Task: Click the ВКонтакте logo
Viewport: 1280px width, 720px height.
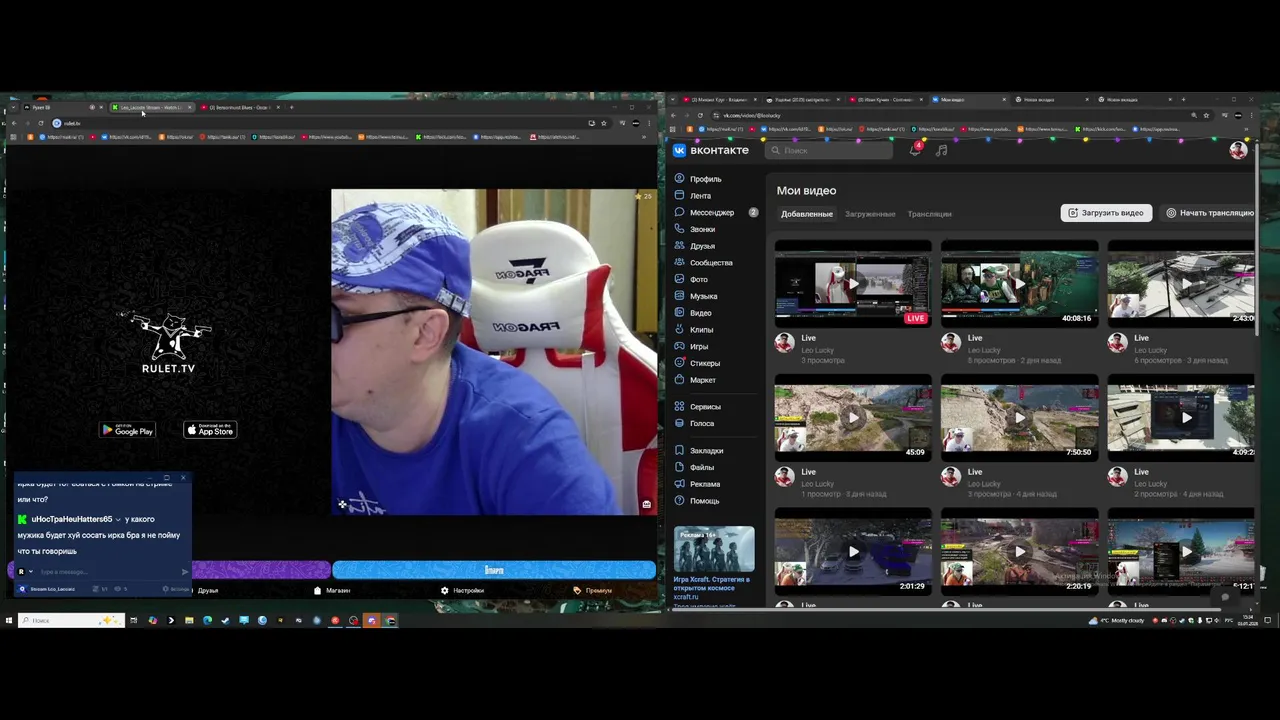Action: 710,150
